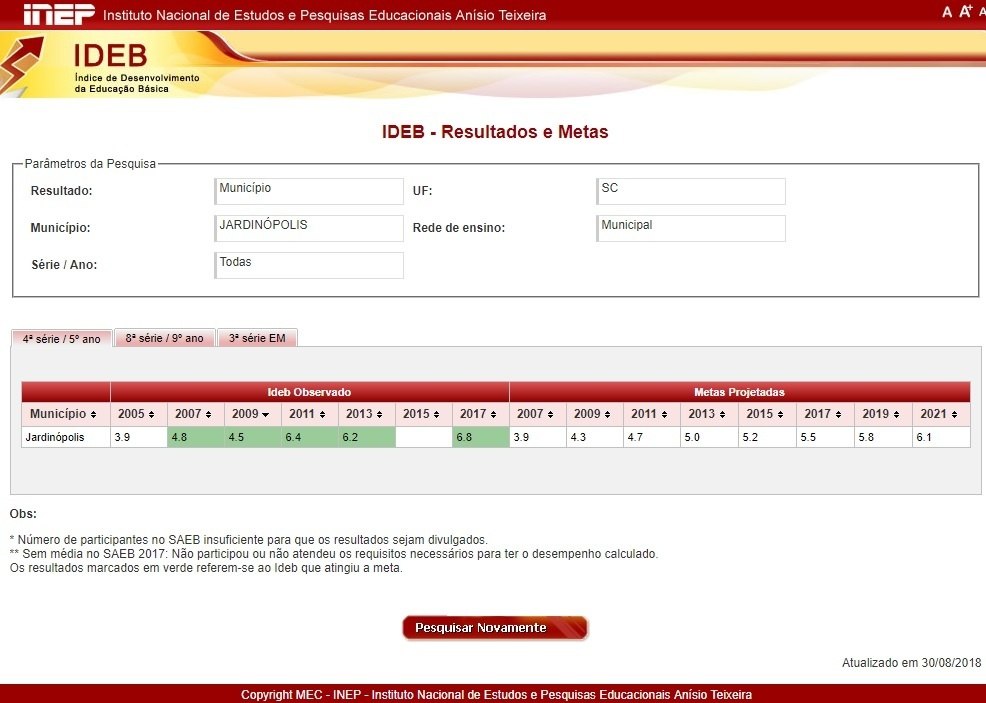Reset font size with plain 'A' icon
Image resolution: width=986 pixels, height=703 pixels.
pos(947,12)
